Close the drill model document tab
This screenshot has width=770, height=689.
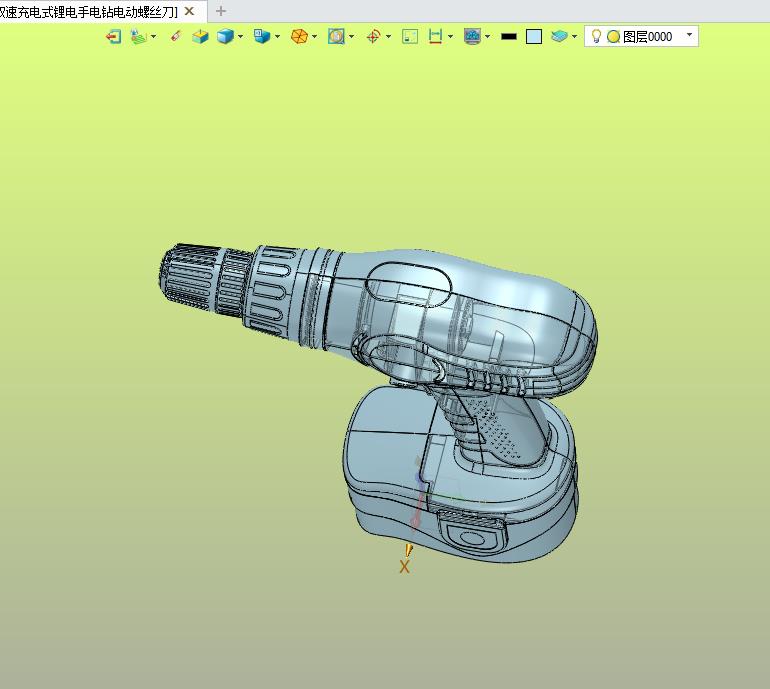coord(189,11)
